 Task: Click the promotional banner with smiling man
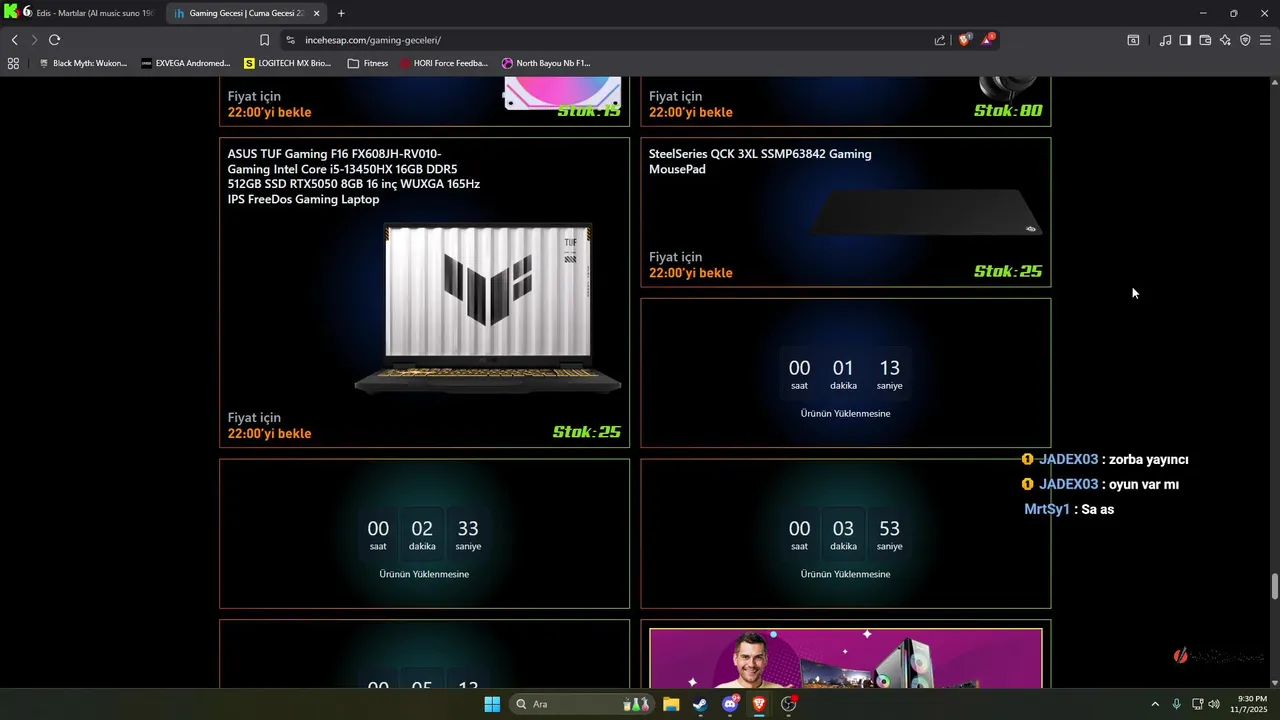(x=845, y=657)
